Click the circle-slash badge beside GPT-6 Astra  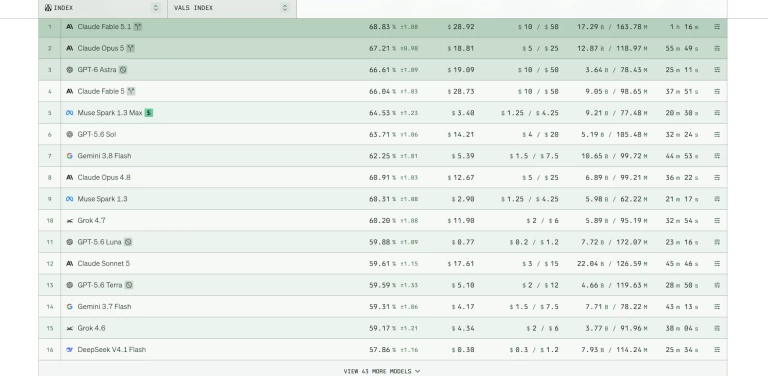click(123, 70)
